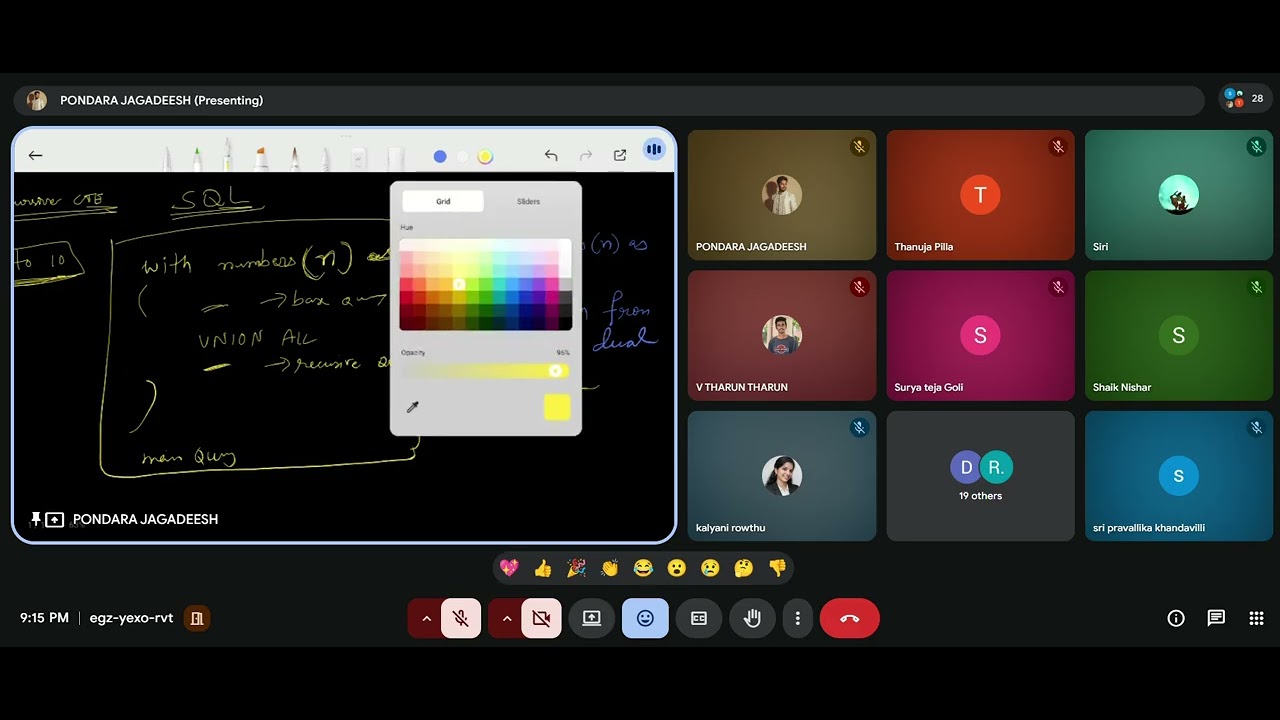Select the blue color dot in the toolbar
The width and height of the screenshot is (1280, 720).
tap(440, 156)
